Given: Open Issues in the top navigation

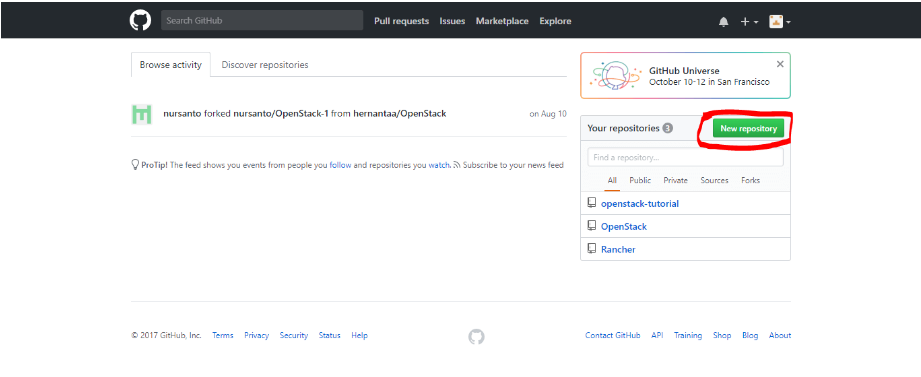Looking at the screenshot, I should 452,21.
